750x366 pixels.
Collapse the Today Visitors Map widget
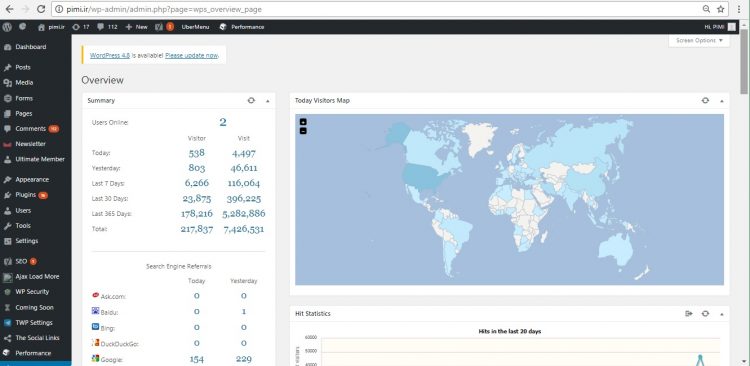[x=721, y=101]
